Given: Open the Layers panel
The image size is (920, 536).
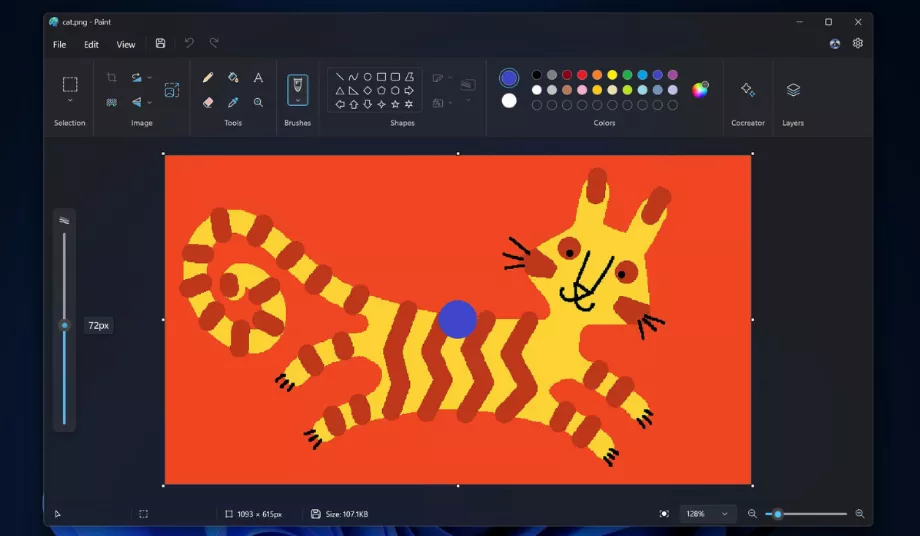Looking at the screenshot, I should pos(793,90).
